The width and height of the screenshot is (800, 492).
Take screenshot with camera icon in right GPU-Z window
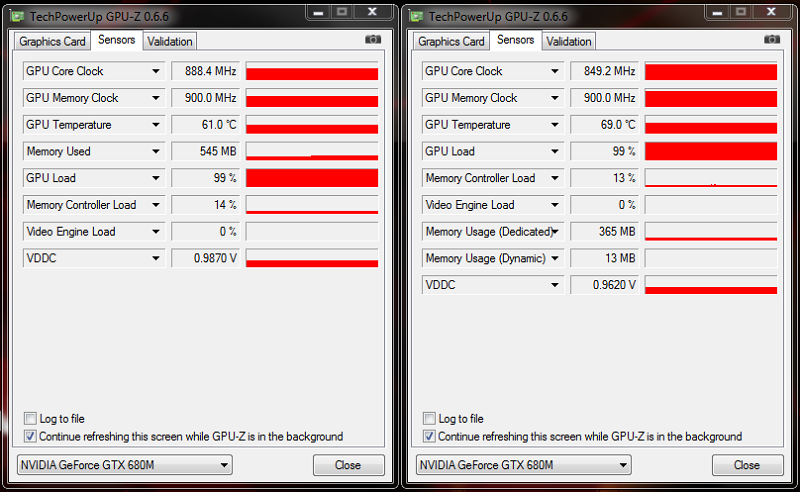point(772,39)
